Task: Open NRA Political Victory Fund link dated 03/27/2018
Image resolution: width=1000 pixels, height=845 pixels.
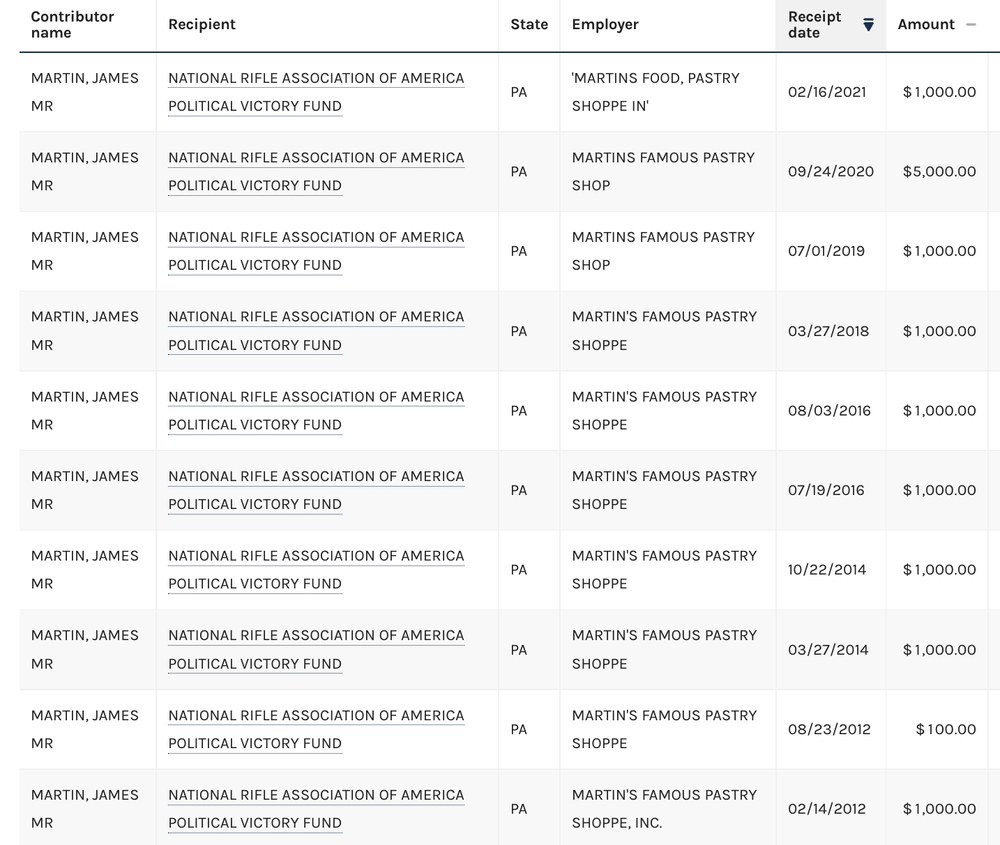Action: 316,331
